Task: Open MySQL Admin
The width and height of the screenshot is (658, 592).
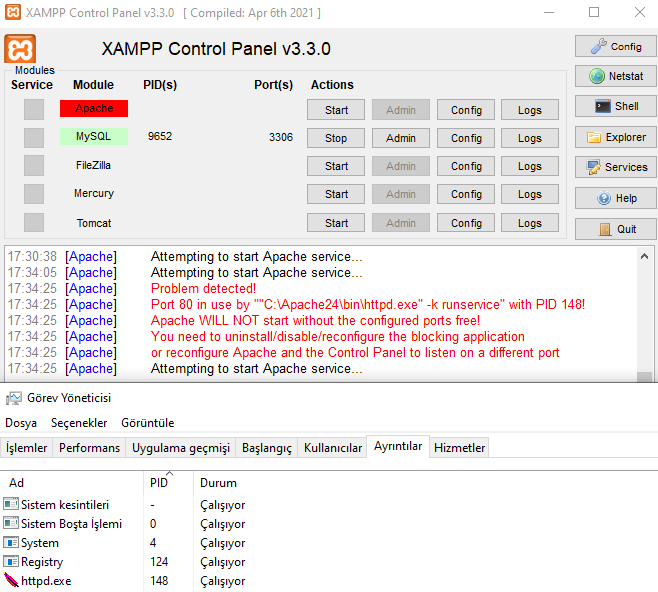Action: [x=401, y=138]
